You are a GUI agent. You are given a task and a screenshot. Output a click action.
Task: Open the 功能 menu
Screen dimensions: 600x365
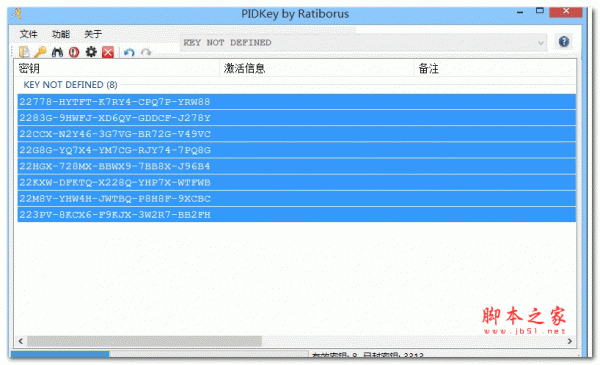pos(61,34)
